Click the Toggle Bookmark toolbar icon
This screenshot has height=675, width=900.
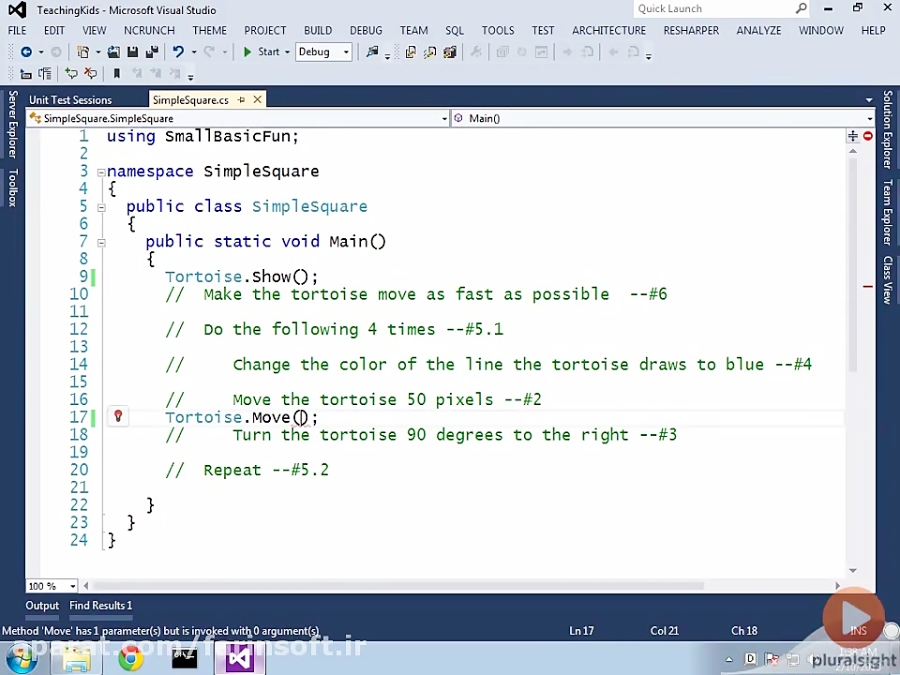pos(117,74)
